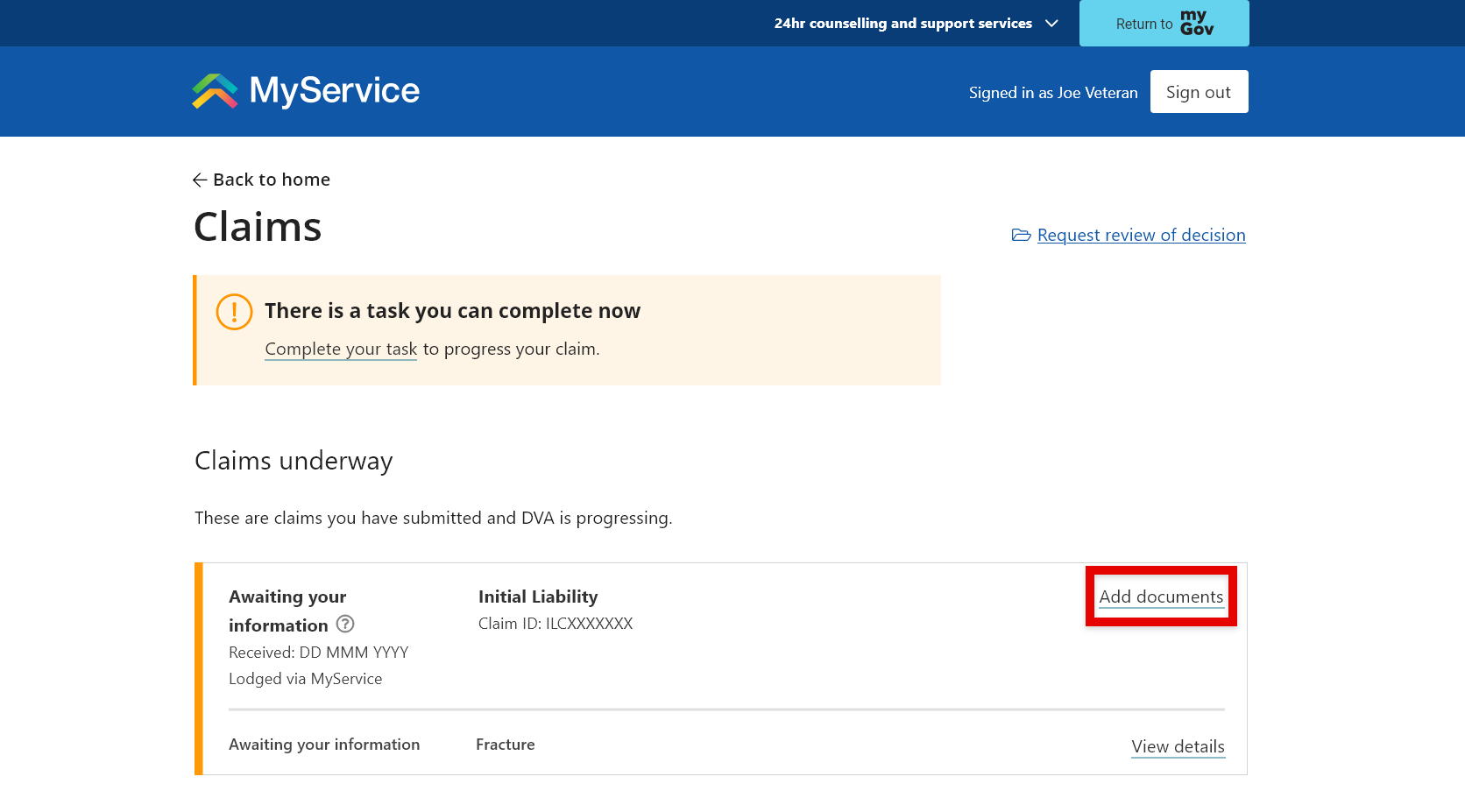Click the Fracture condition name
Image resolution: width=1465 pixels, height=812 pixels.
tap(506, 745)
